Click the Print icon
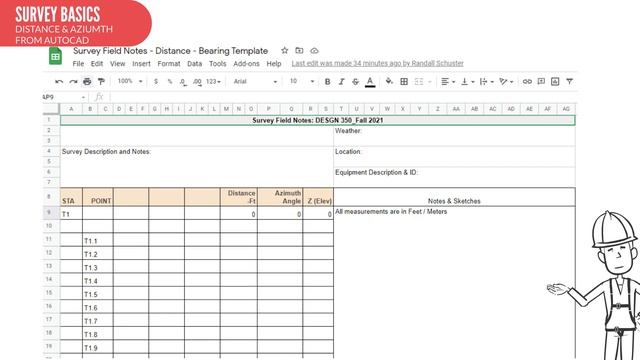This screenshot has width=640, height=360. point(87,82)
